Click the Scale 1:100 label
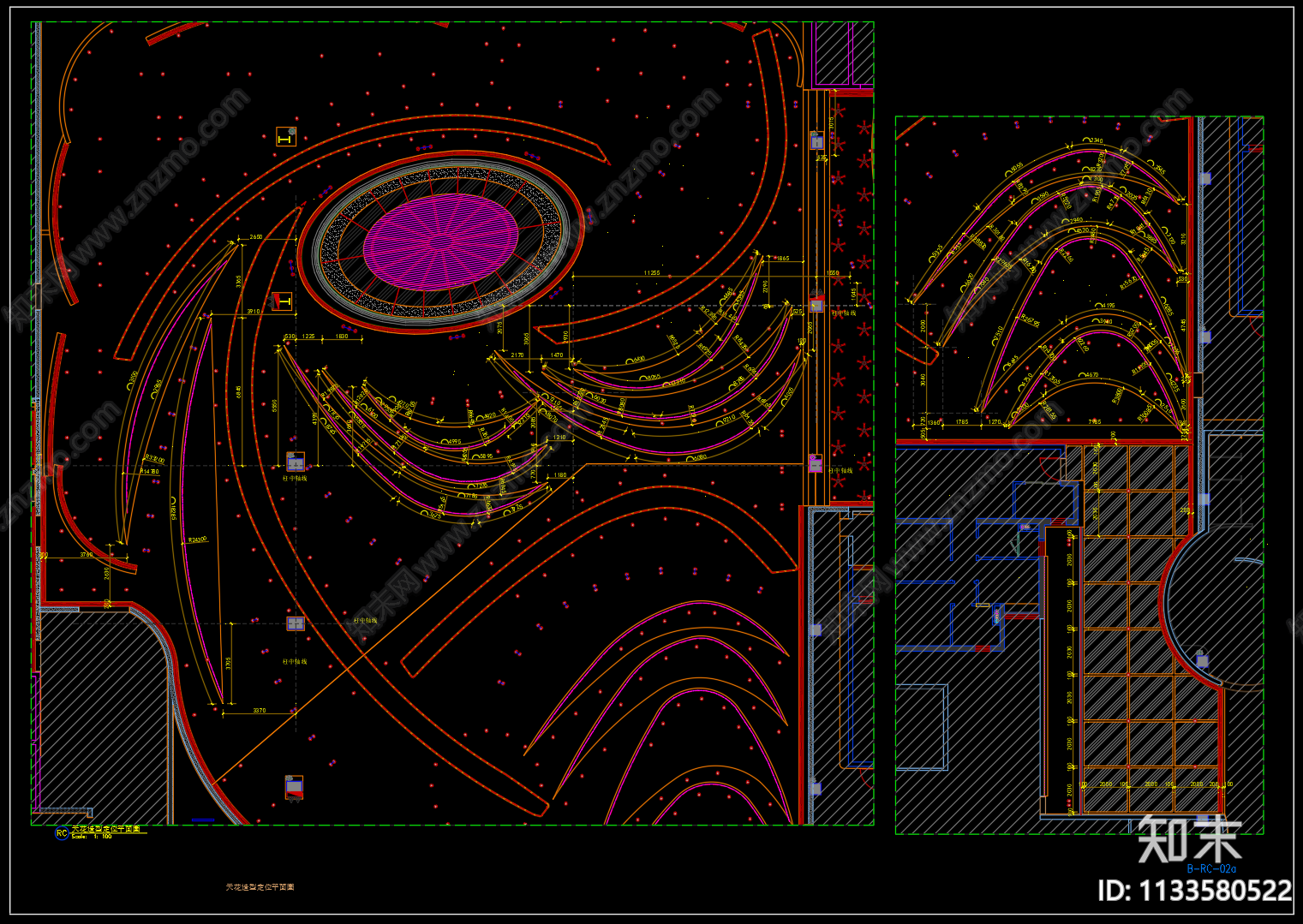Viewport: 1303px width, 924px height. click(92, 837)
